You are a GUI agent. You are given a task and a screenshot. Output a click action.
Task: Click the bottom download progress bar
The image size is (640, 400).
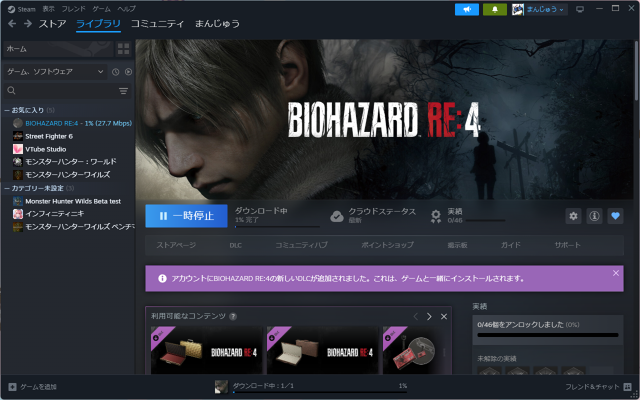point(320,392)
